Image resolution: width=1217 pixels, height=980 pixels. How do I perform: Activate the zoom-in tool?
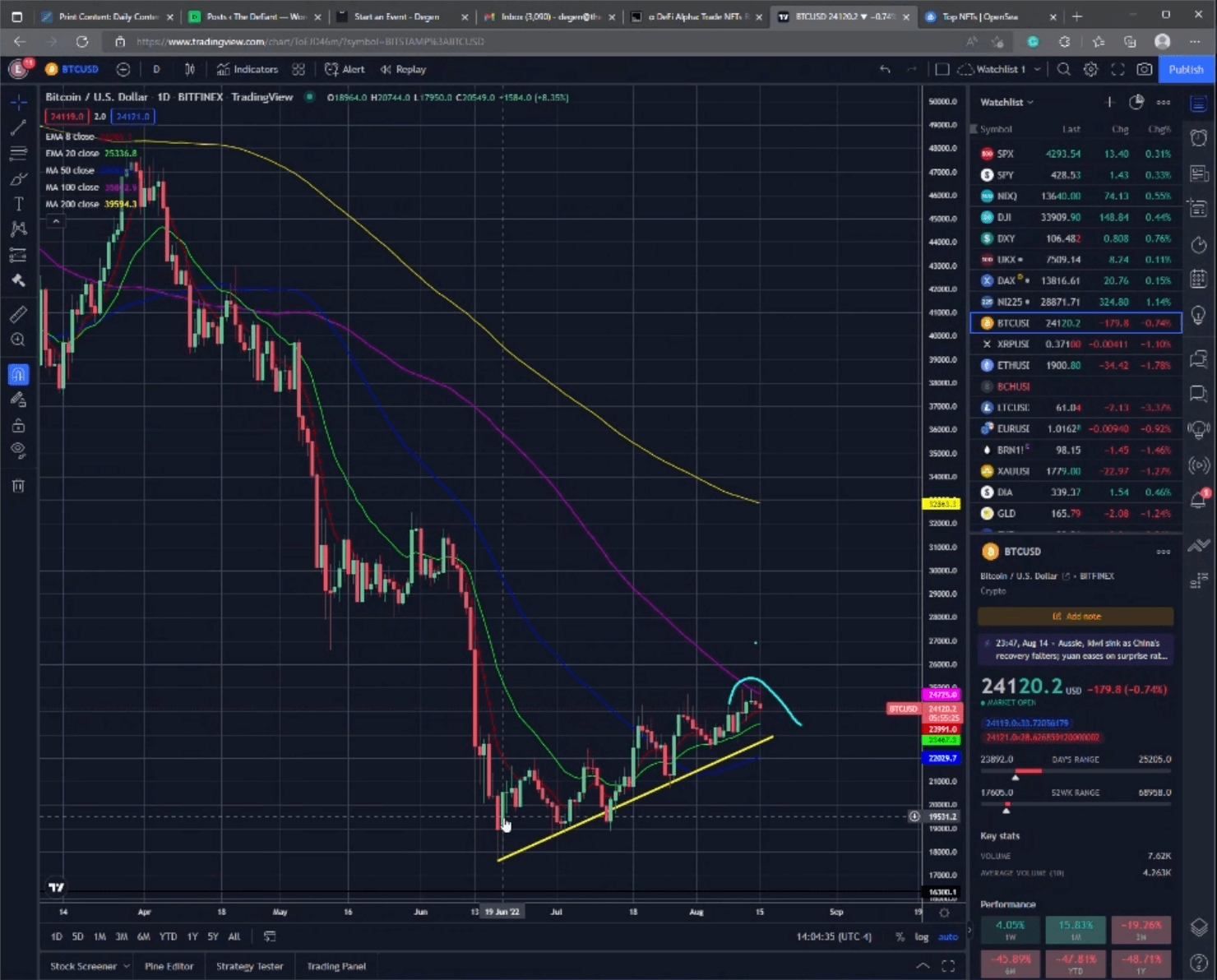click(18, 340)
